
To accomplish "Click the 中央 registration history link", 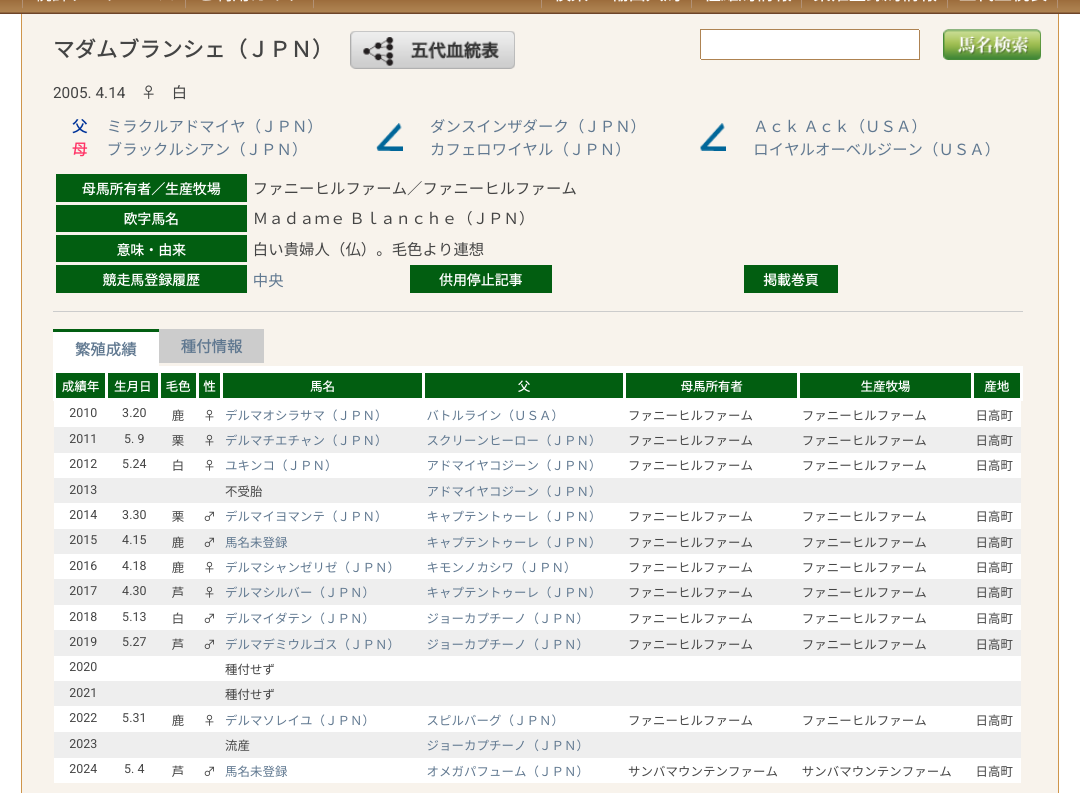I will pos(268,280).
